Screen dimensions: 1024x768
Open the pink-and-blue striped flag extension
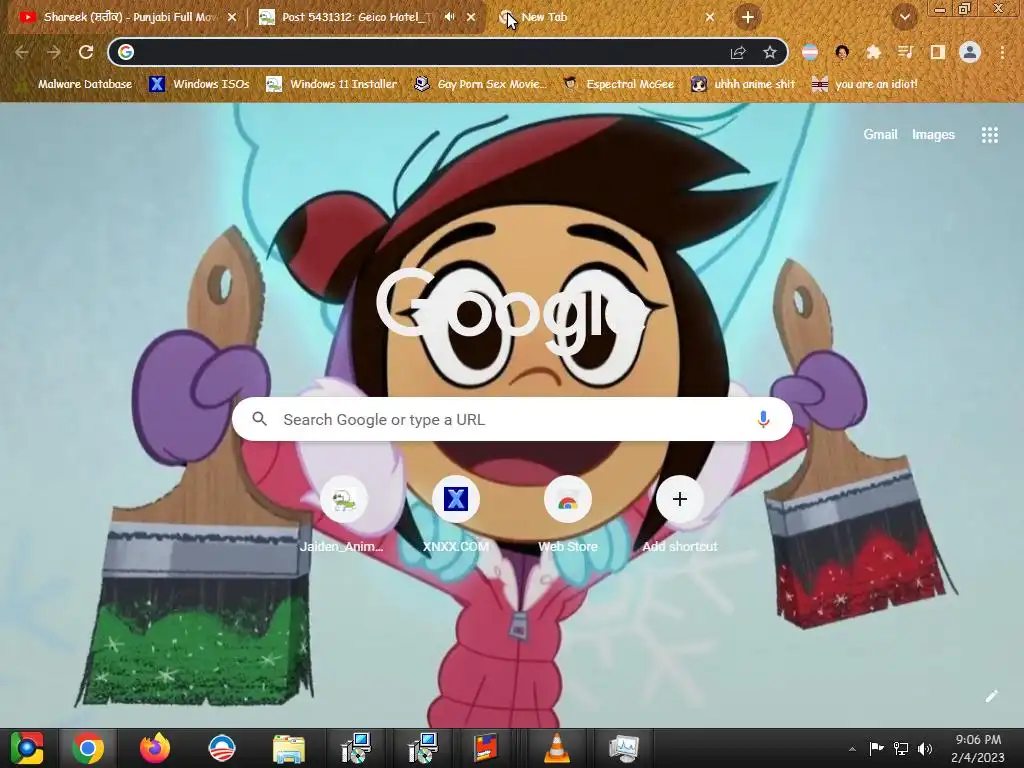coord(810,52)
